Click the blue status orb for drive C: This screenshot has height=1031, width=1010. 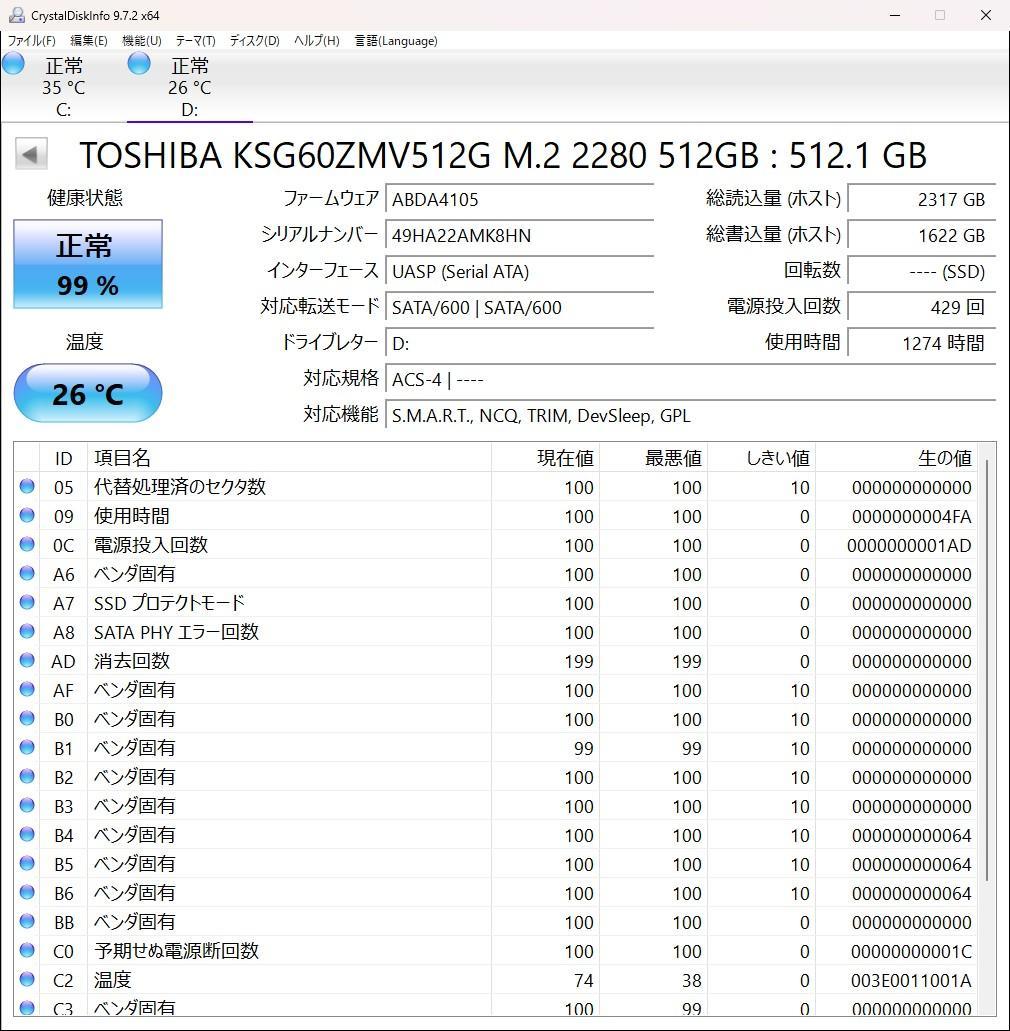[13, 64]
